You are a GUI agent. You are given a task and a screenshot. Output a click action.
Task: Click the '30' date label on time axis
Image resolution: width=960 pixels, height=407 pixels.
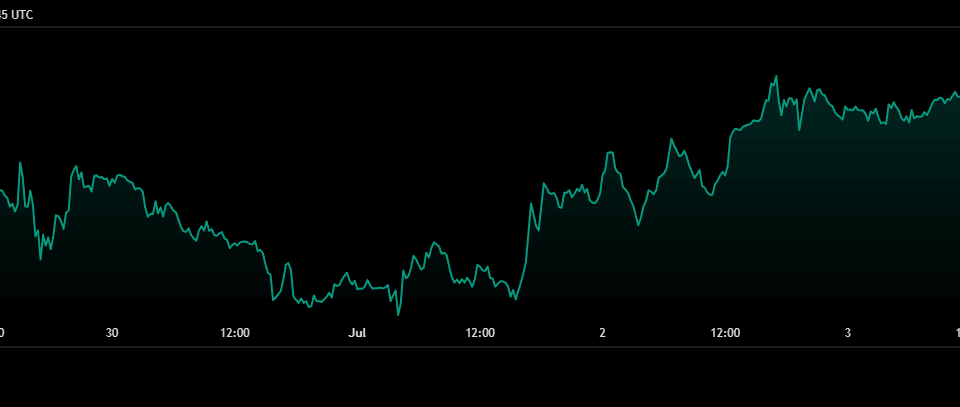coord(112,333)
